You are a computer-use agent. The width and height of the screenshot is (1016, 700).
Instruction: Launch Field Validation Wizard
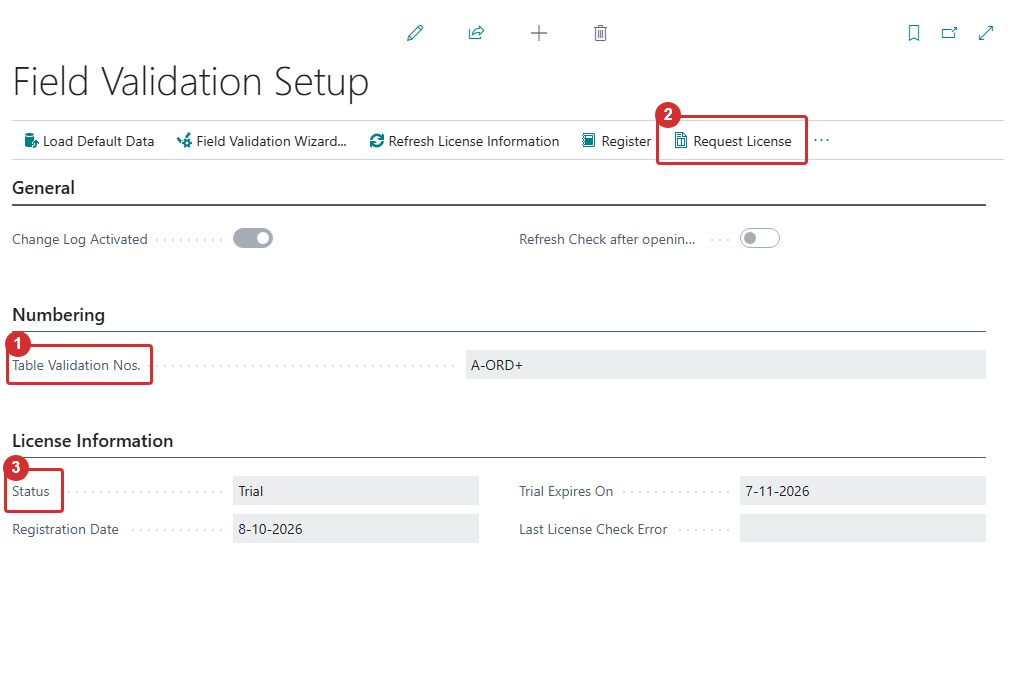[x=262, y=141]
